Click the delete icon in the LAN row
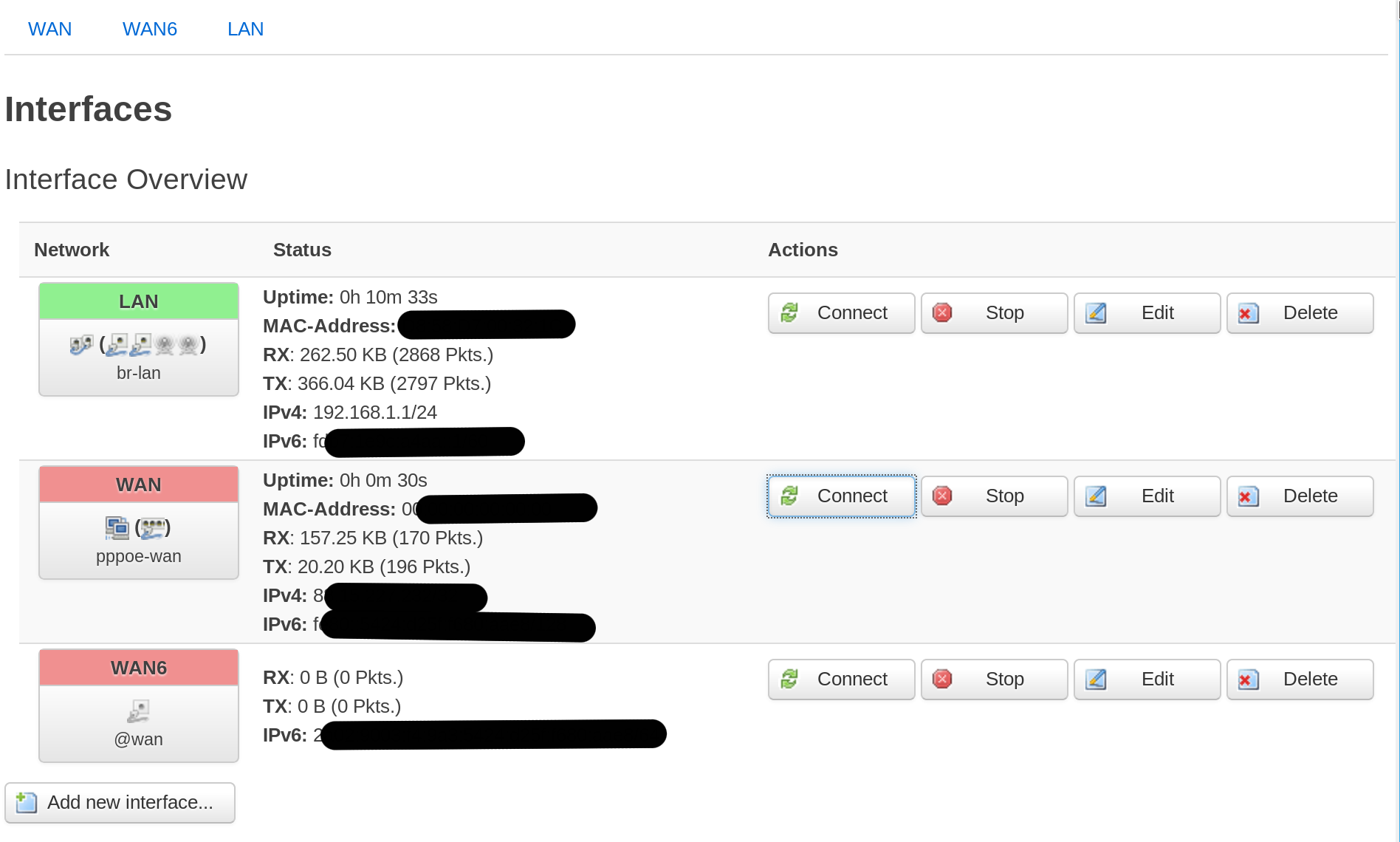This screenshot has width=1400, height=842. [1248, 313]
